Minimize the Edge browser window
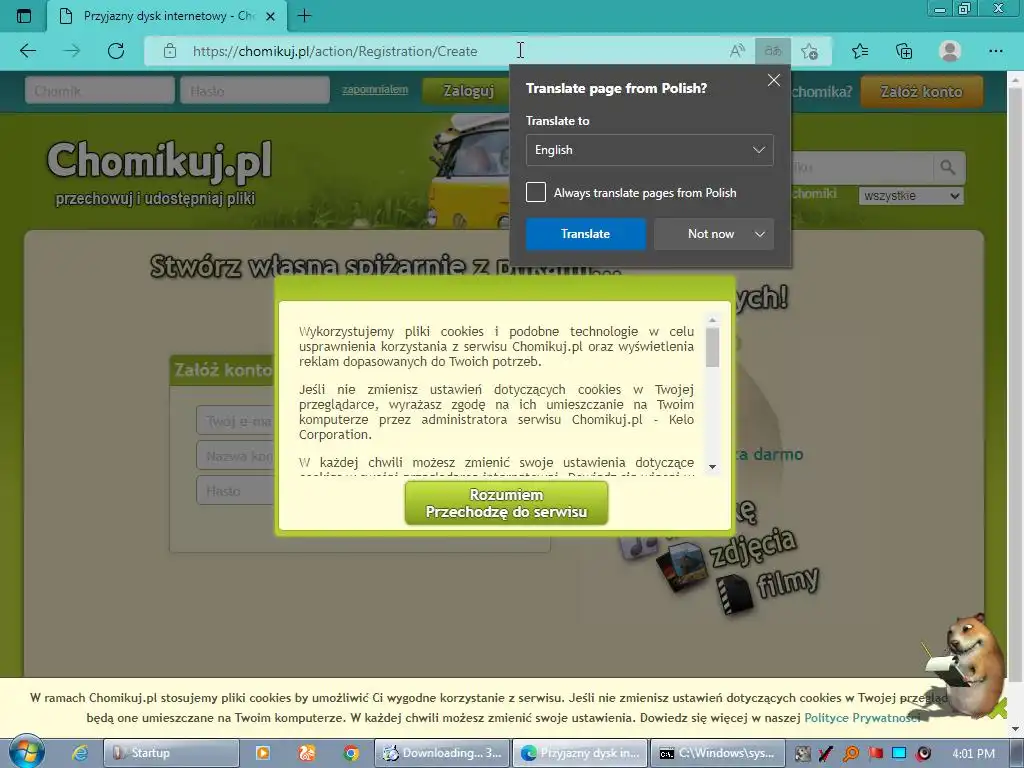This screenshot has height=768, width=1024. [x=940, y=9]
